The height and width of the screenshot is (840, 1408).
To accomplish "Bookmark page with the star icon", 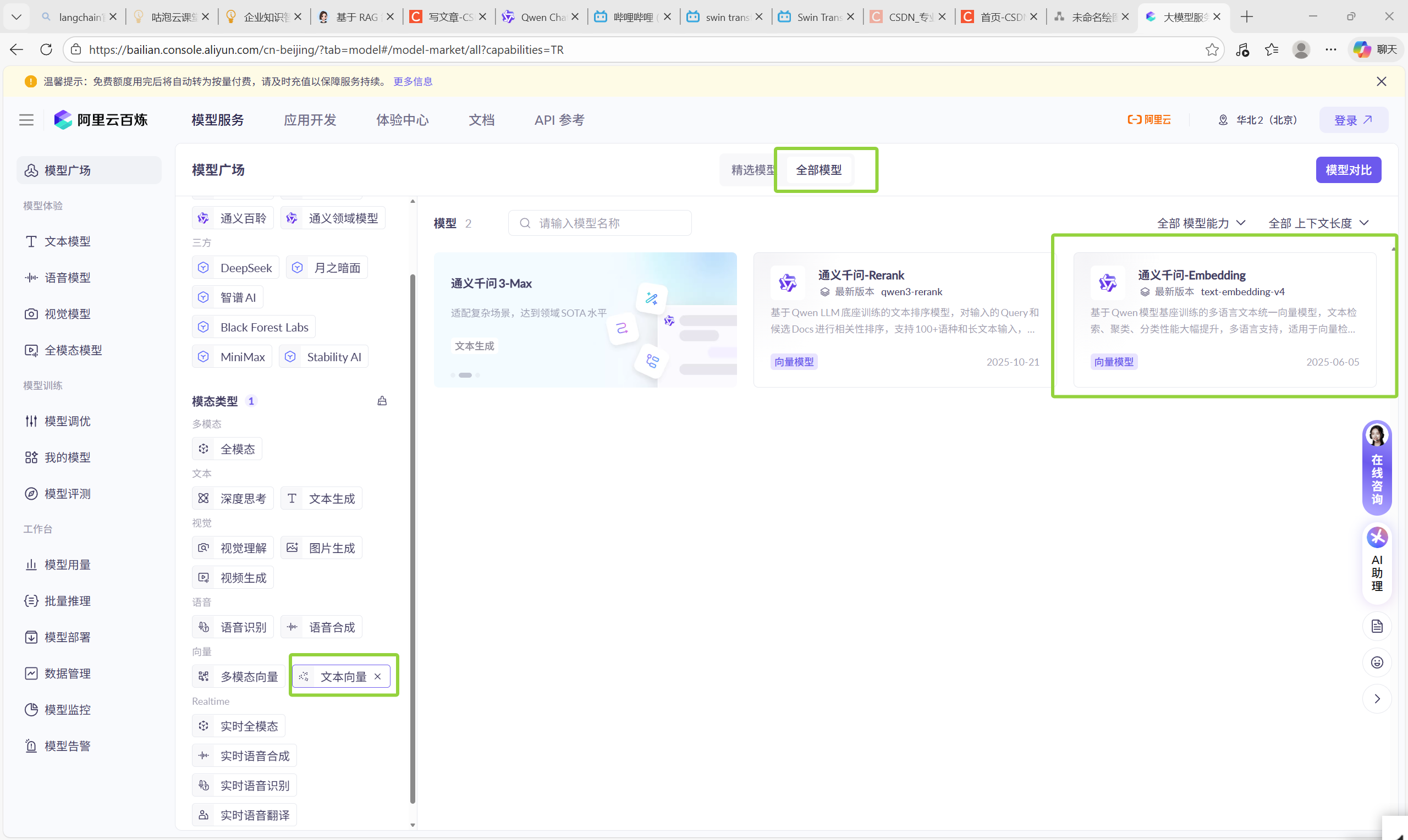I will pyautogui.click(x=1212, y=50).
